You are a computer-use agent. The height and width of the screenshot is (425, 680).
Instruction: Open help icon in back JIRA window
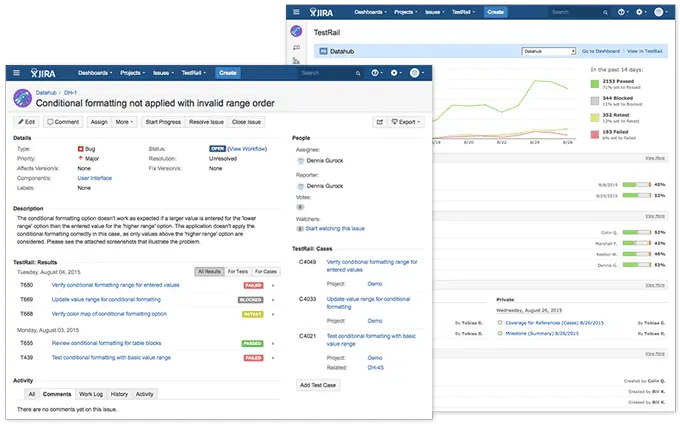621,12
